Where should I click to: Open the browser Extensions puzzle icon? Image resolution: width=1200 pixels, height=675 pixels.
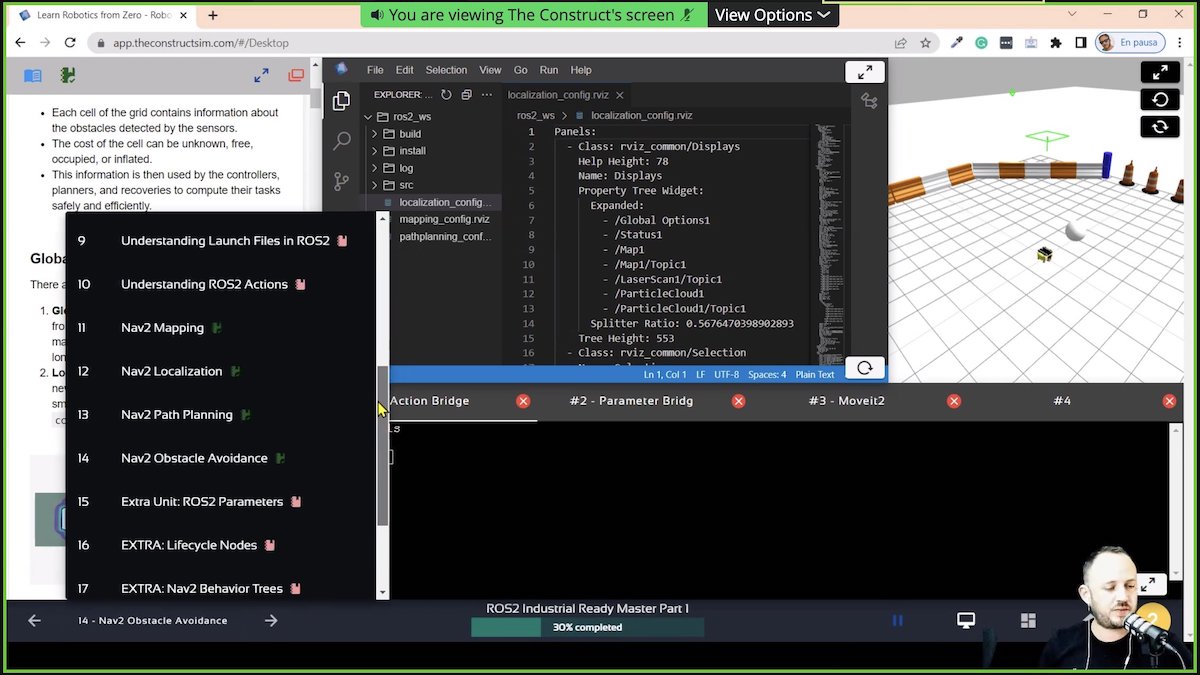[x=1056, y=43]
